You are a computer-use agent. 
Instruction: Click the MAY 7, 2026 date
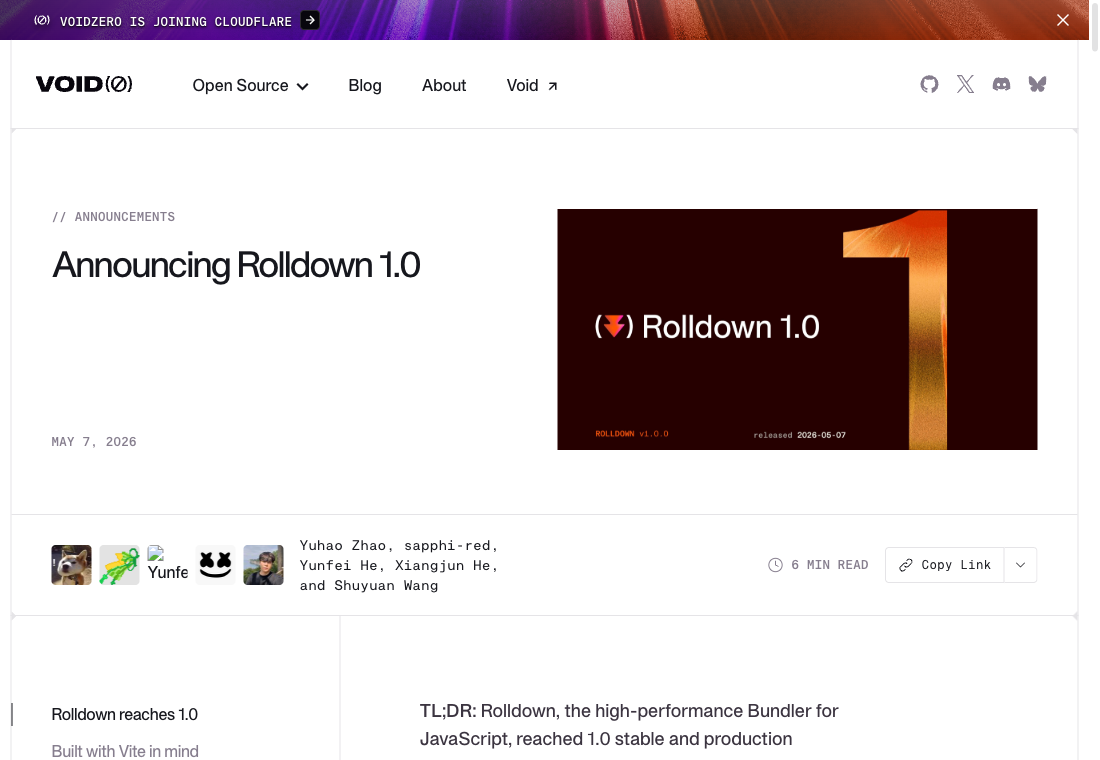94,441
